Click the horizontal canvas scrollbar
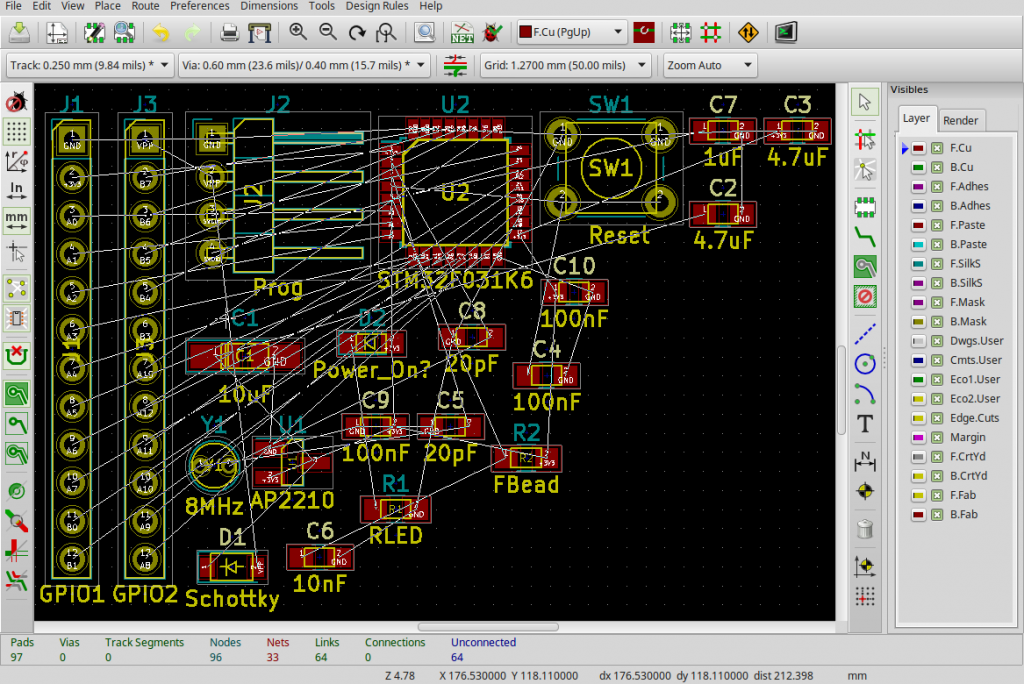Screen dimensions: 1024x684 pos(488,627)
